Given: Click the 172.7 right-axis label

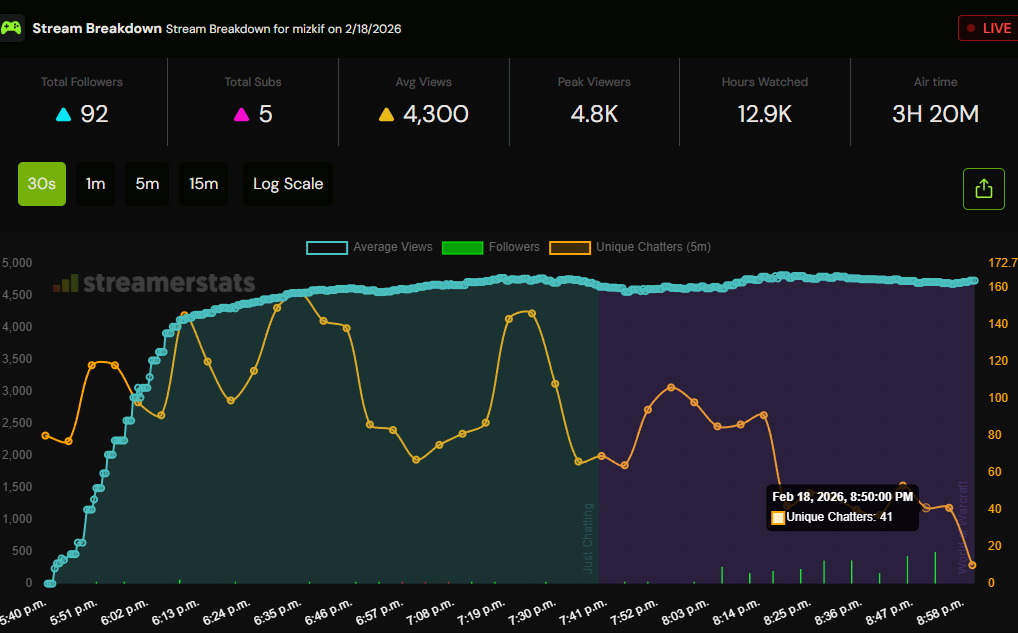Looking at the screenshot, I should (1002, 263).
